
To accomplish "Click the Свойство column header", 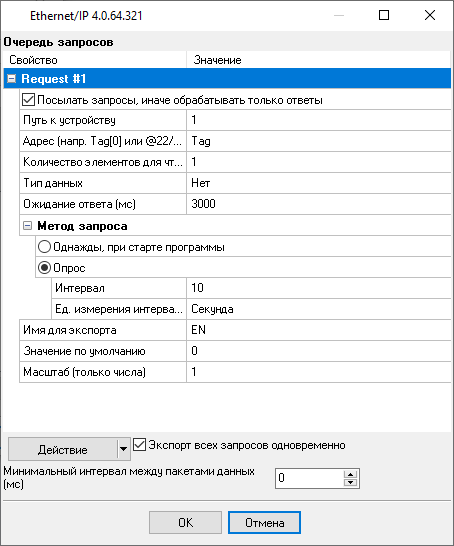I will [95, 60].
